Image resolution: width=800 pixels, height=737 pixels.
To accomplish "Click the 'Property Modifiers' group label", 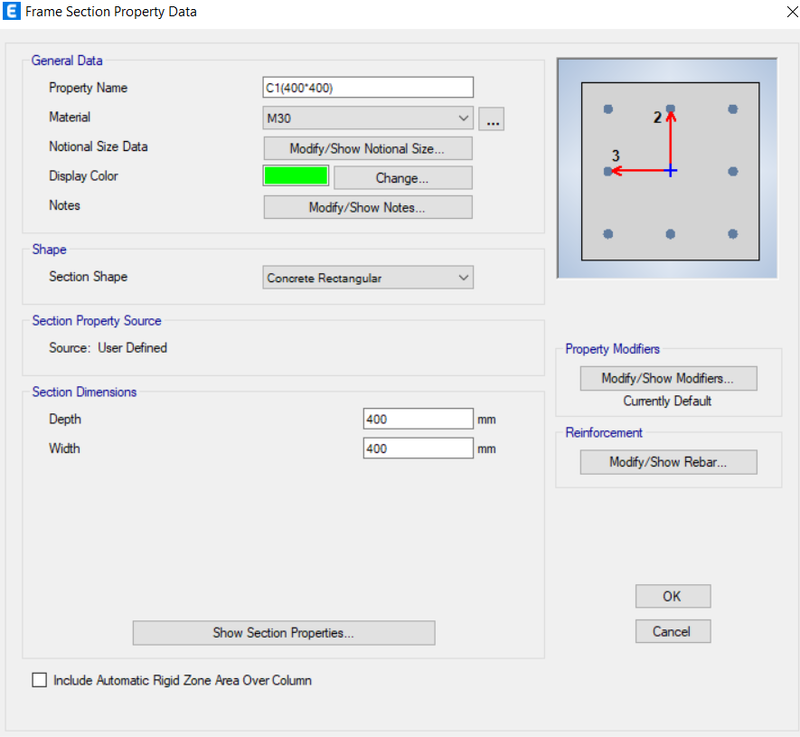I will point(612,349).
